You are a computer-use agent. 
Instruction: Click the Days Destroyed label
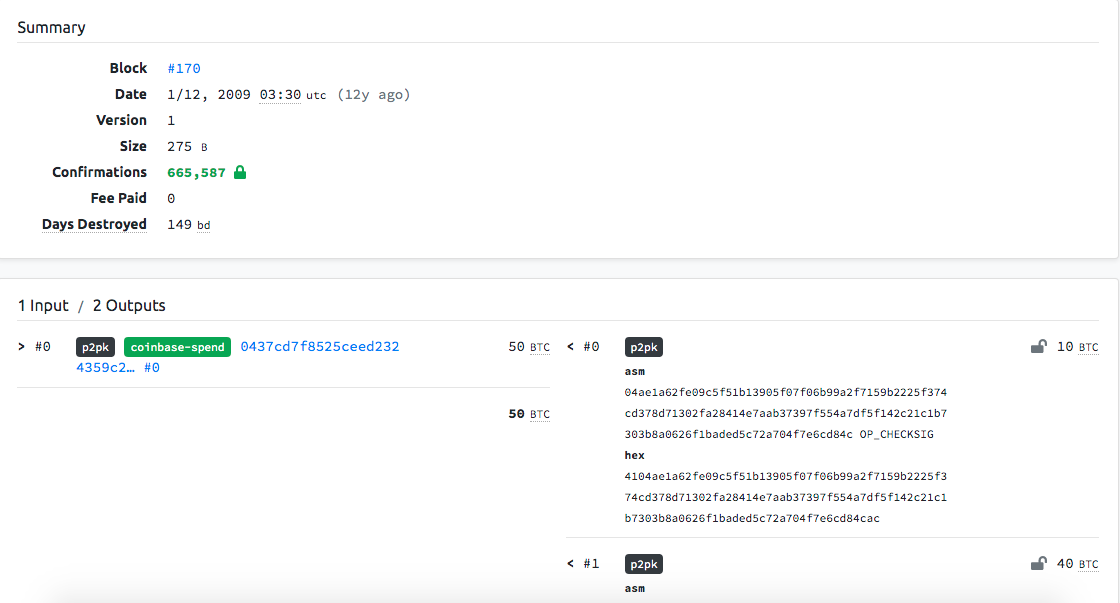(94, 224)
